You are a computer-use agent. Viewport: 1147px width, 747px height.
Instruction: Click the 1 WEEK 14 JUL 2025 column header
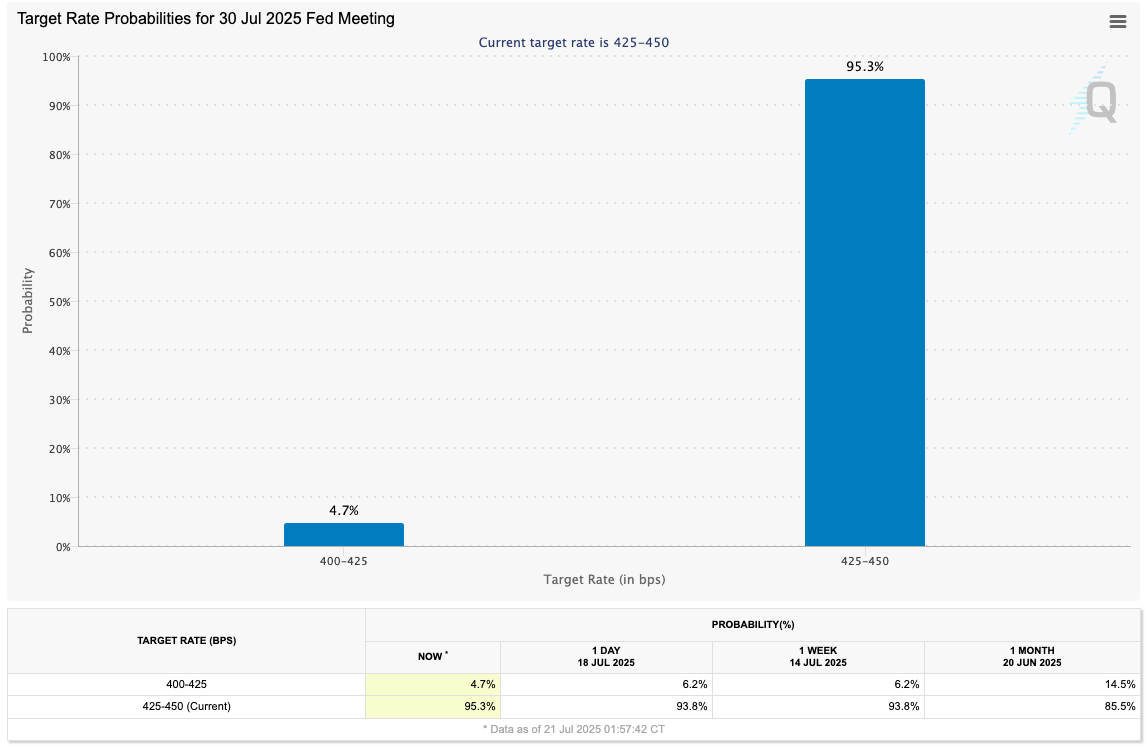pos(818,656)
